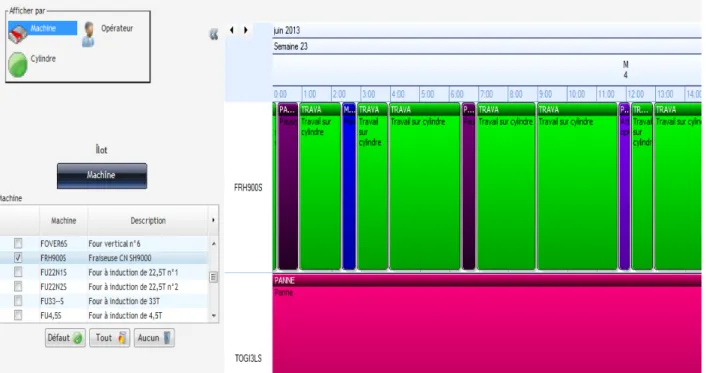Choose the Opérateur person icon

click(88, 34)
